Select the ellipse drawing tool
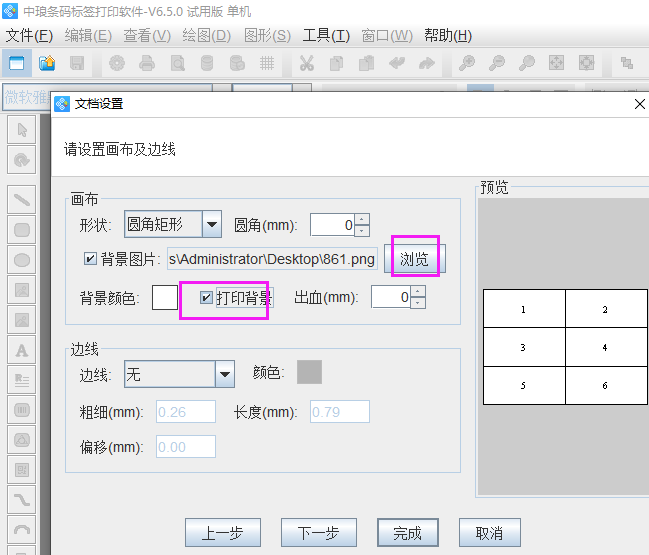Viewport: 649px width, 555px height. tap(22, 260)
